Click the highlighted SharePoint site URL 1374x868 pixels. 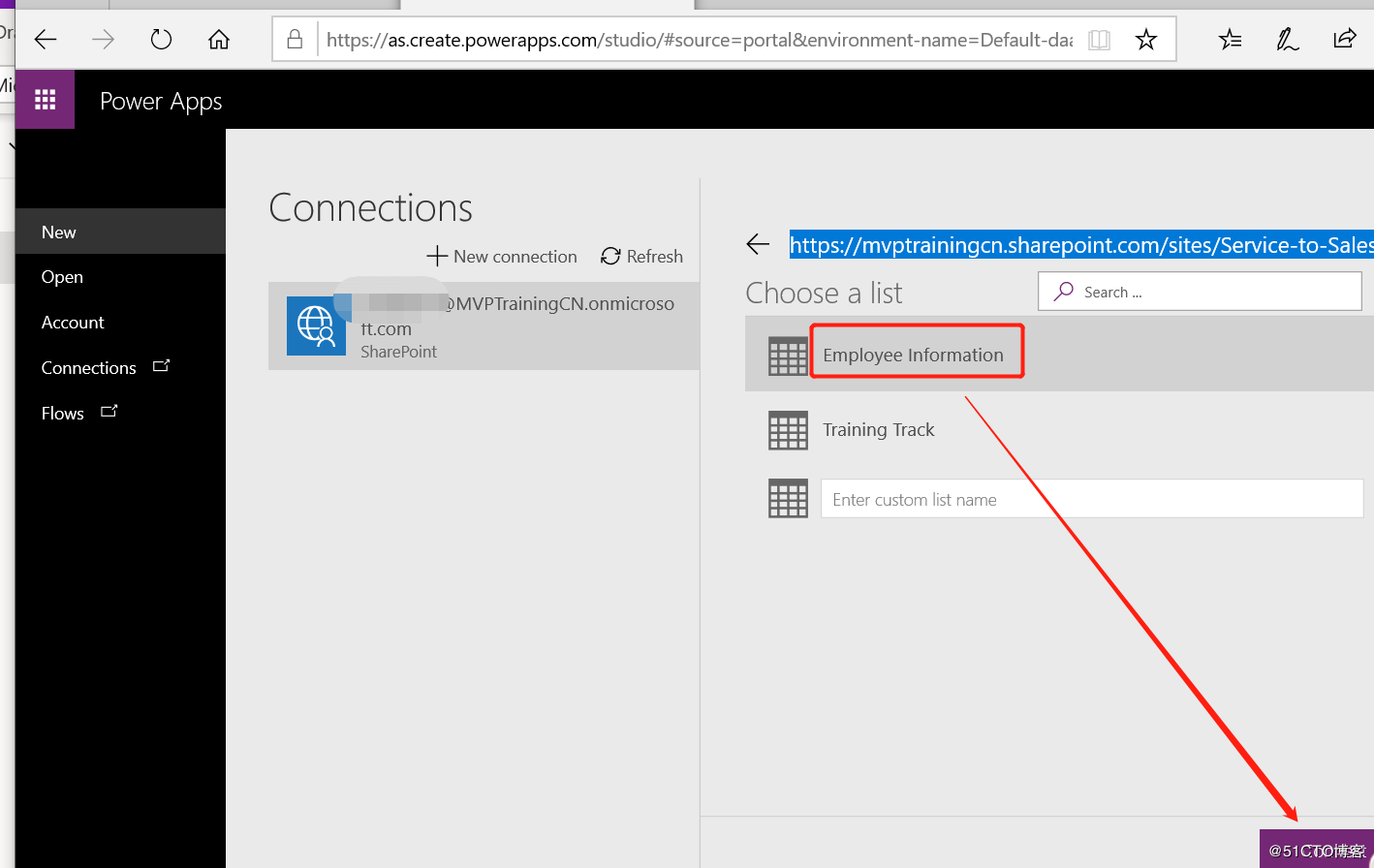coord(1081,245)
